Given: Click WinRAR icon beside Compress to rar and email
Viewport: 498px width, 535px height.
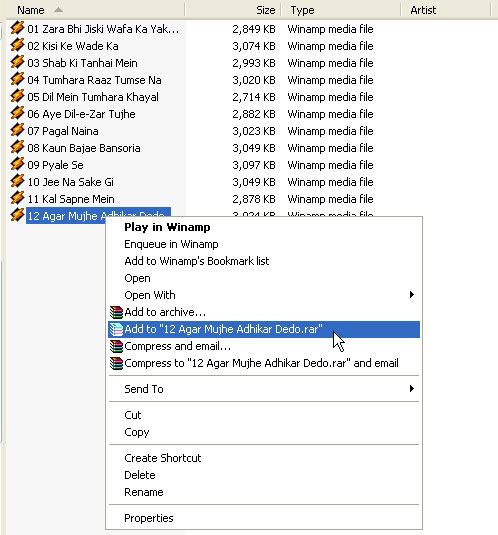Looking at the screenshot, I should pyautogui.click(x=116, y=363).
